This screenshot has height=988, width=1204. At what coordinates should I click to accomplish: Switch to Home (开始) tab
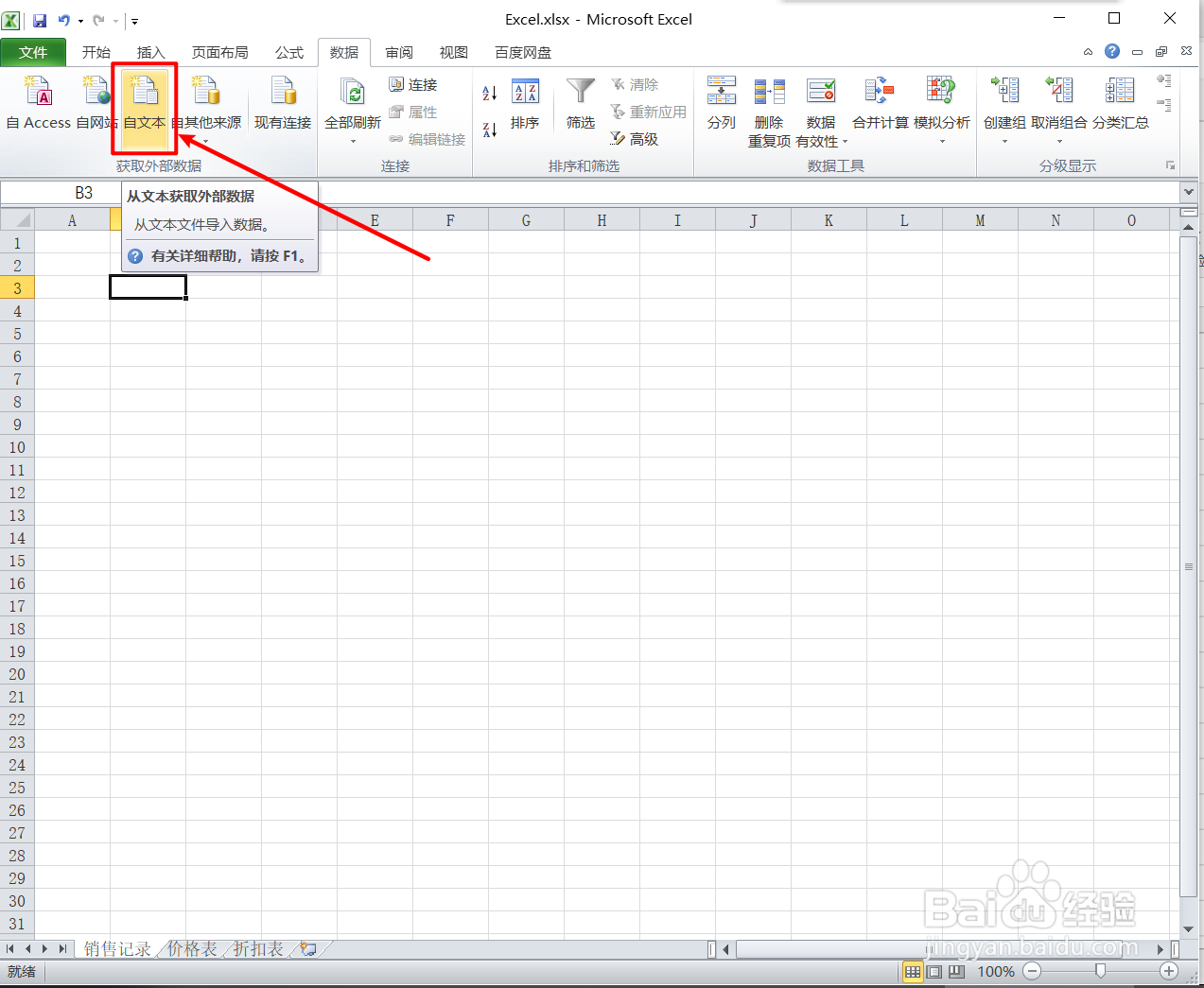(x=96, y=53)
